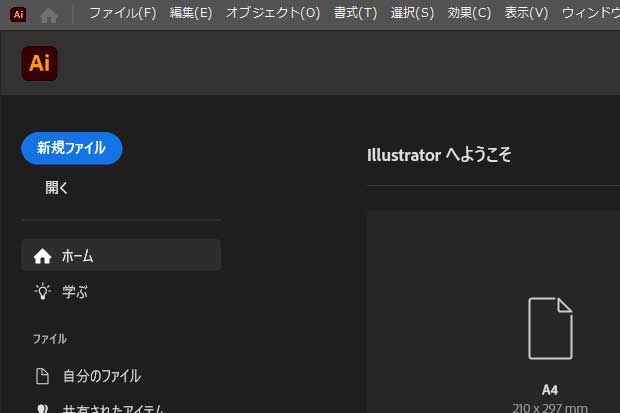This screenshot has height=413, width=620.
Task: Open the 選択(S) menu
Action: point(412,13)
